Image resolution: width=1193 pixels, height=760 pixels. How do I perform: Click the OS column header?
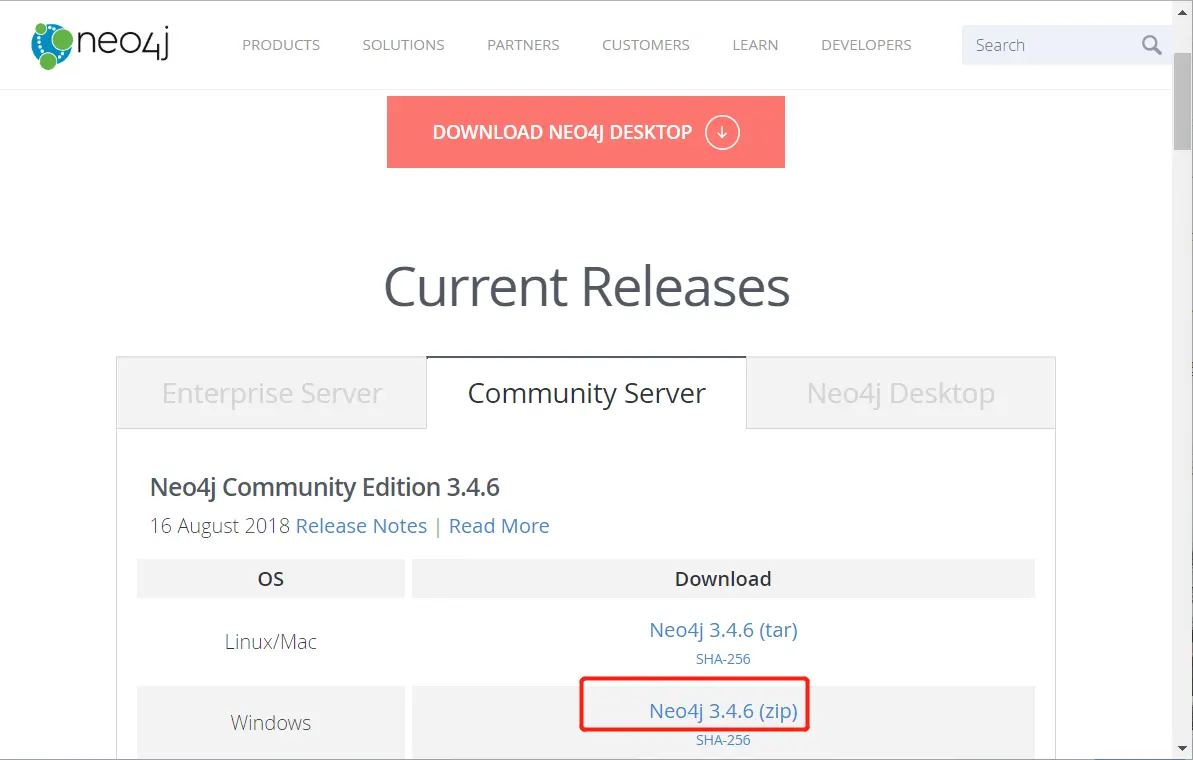click(x=271, y=579)
